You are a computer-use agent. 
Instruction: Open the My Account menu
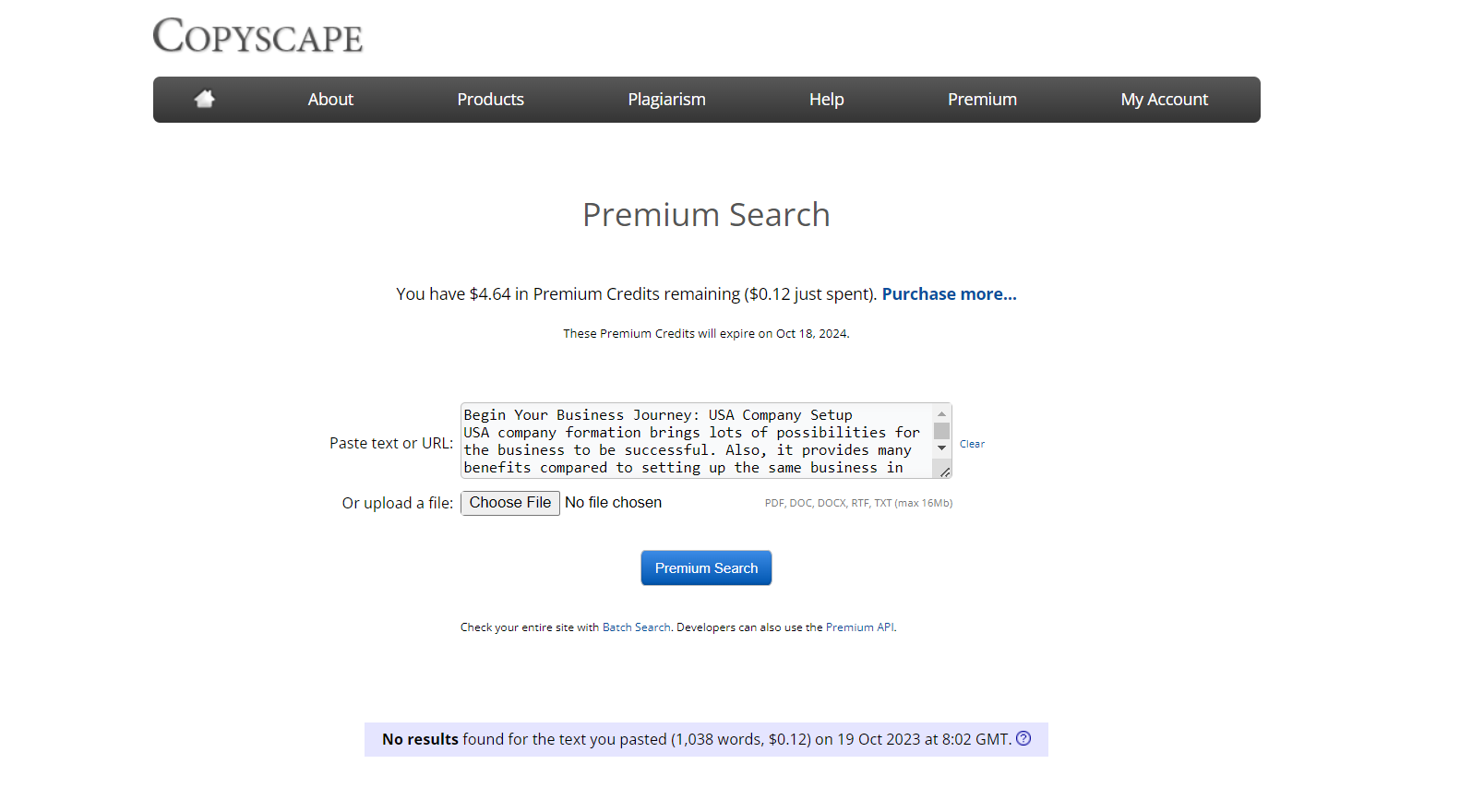[x=1164, y=100]
